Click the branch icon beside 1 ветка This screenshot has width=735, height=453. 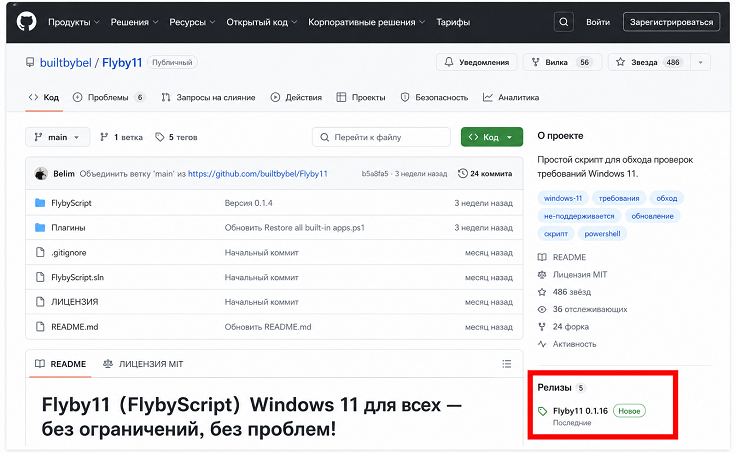pos(104,137)
